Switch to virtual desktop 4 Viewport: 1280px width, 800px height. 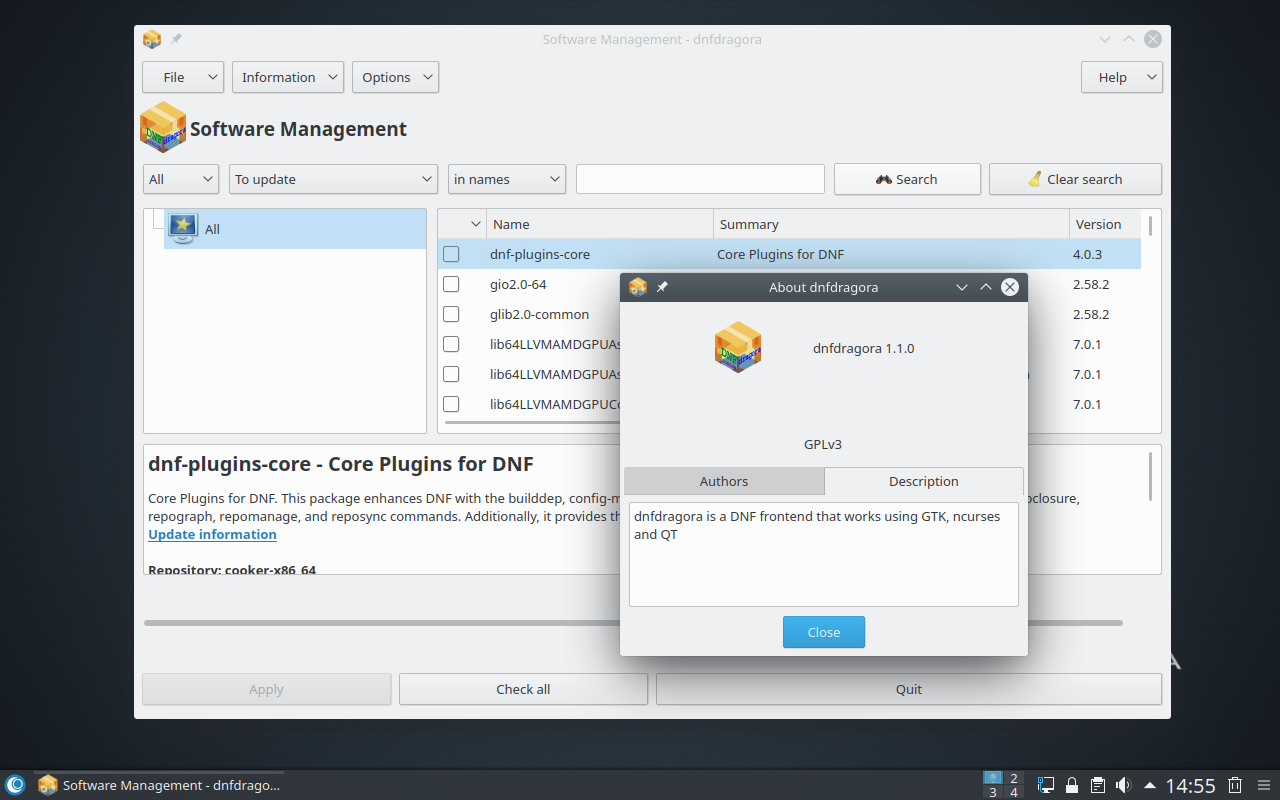pyautogui.click(x=1014, y=792)
